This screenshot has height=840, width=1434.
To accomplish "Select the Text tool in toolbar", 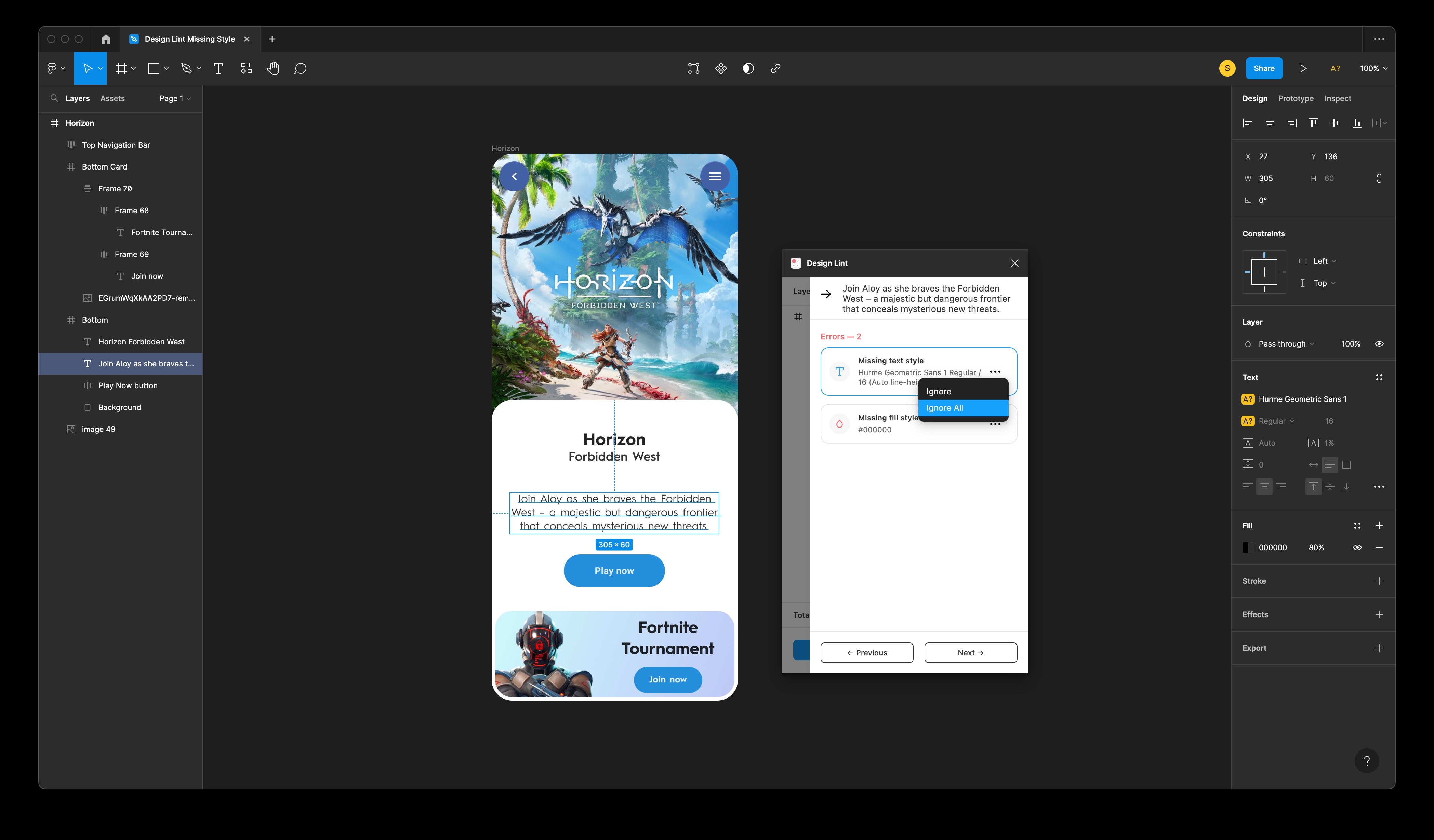I will click(218, 68).
